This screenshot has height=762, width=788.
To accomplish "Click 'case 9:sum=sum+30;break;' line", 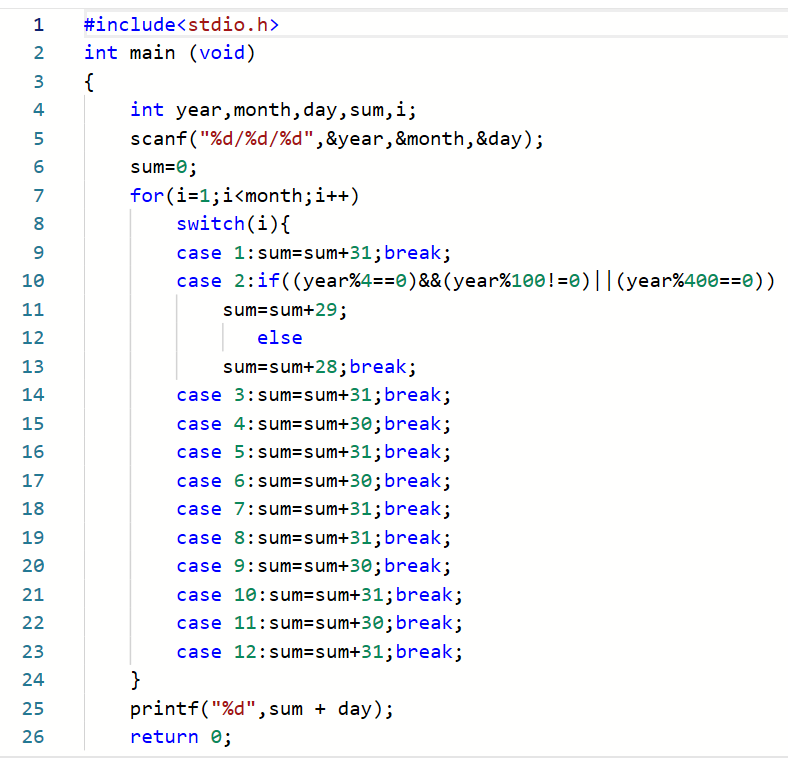I will (x=314, y=566).
